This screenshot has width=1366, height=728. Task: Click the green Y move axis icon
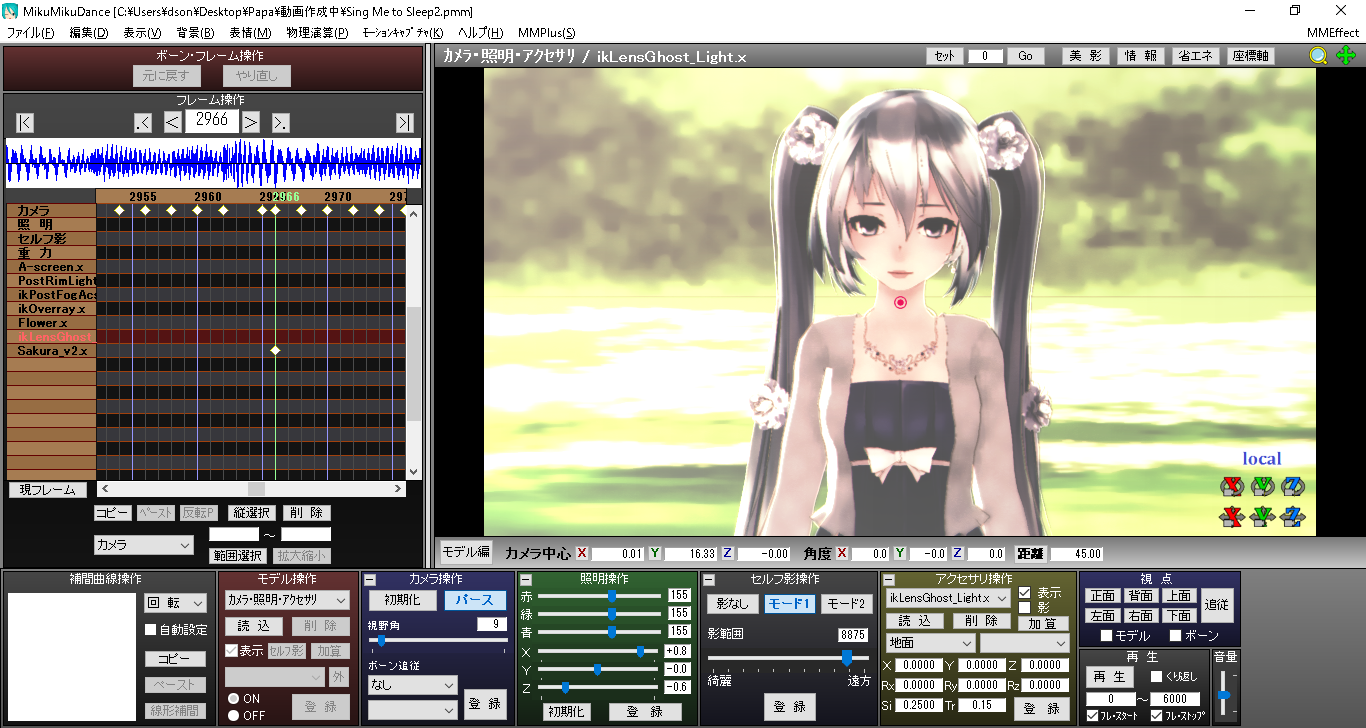tap(1262, 516)
